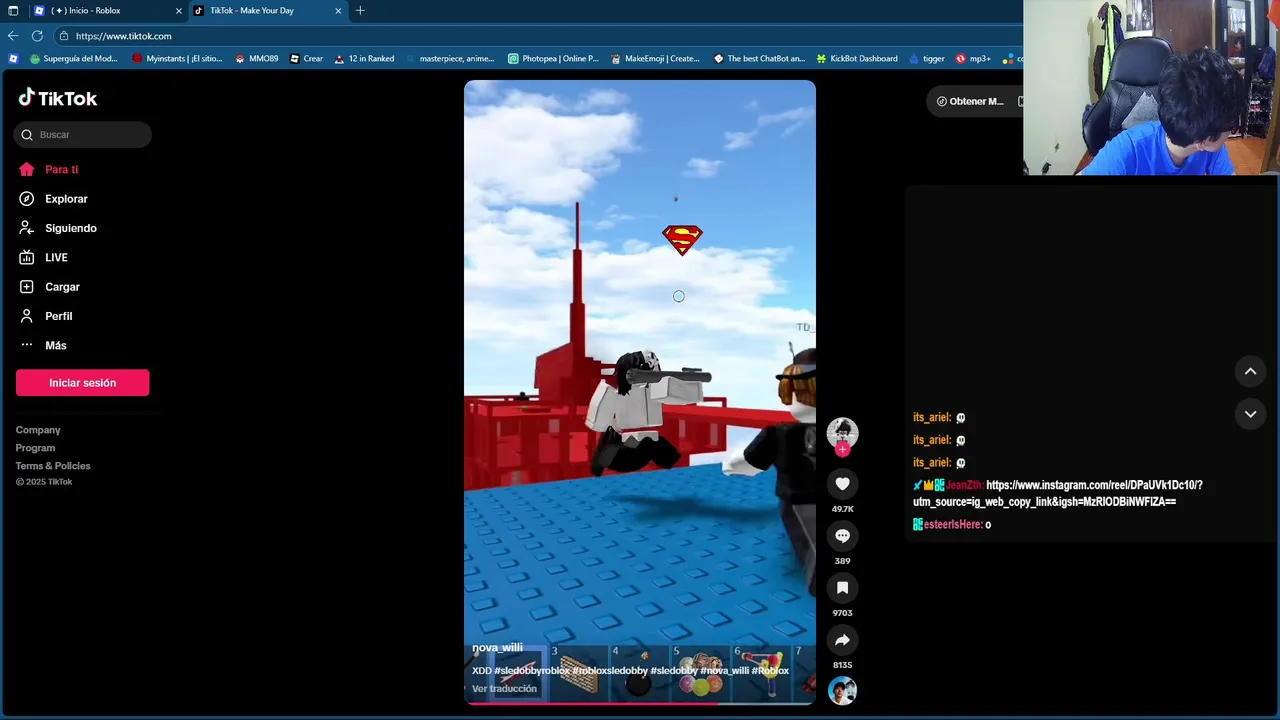Open the Myinstants bookmark
Screen dimensions: 1280x720
[x=177, y=59]
